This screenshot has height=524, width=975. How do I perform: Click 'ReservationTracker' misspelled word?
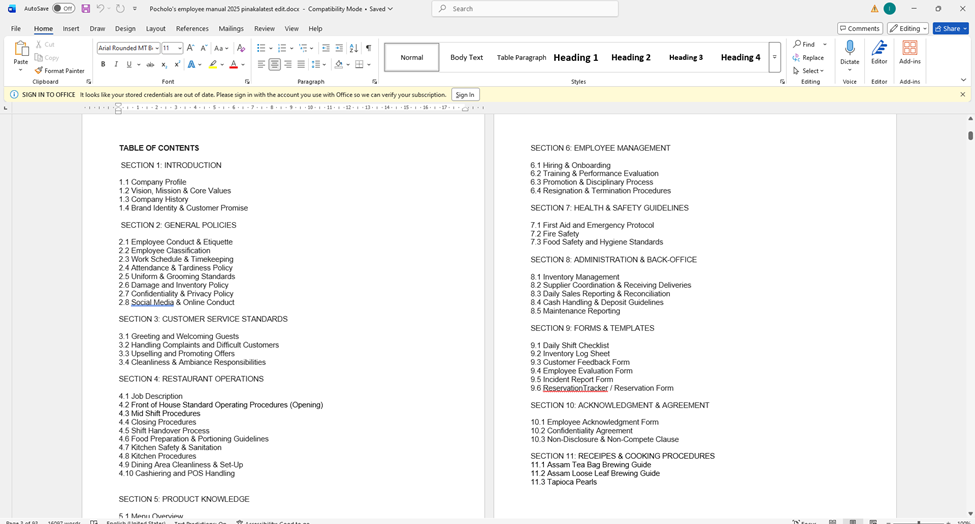point(575,388)
